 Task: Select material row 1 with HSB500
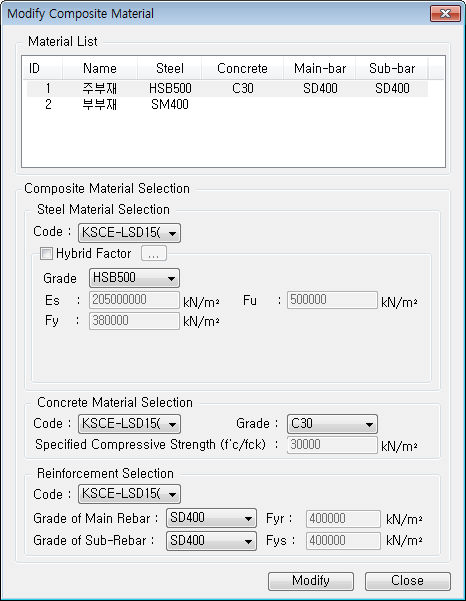tap(227, 89)
